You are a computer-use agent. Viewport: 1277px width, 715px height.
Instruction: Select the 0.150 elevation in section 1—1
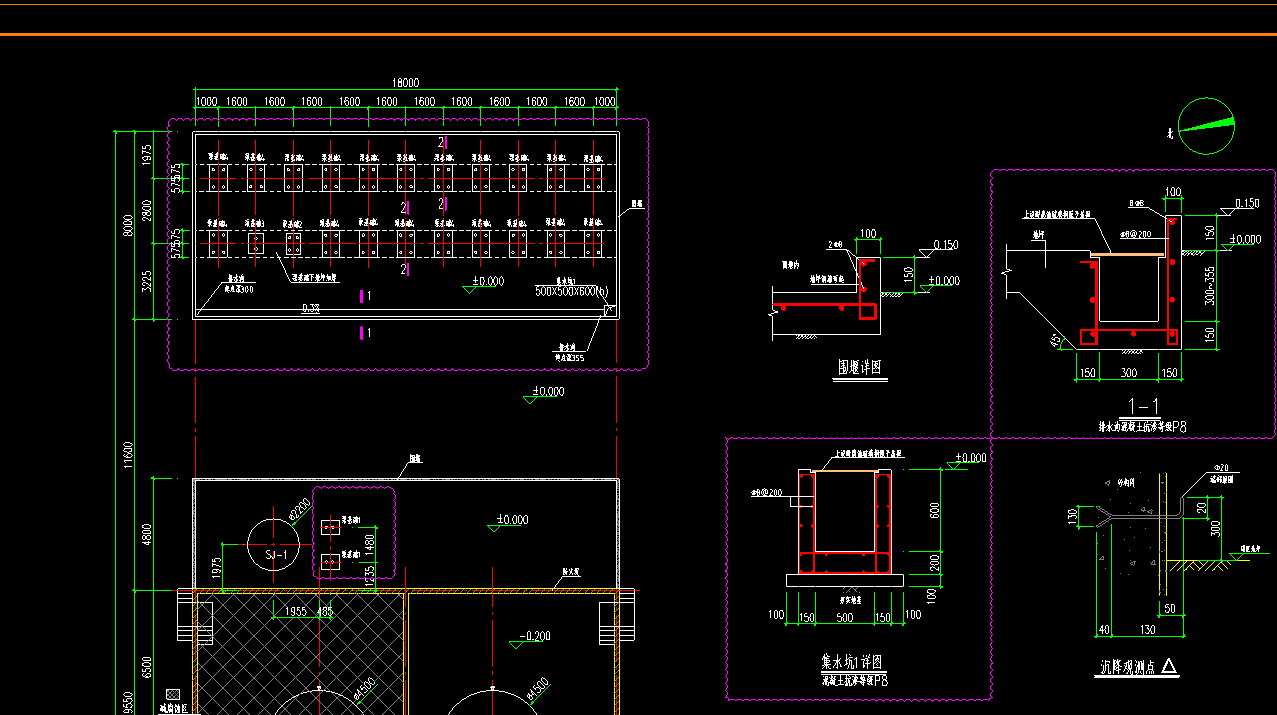[1247, 204]
